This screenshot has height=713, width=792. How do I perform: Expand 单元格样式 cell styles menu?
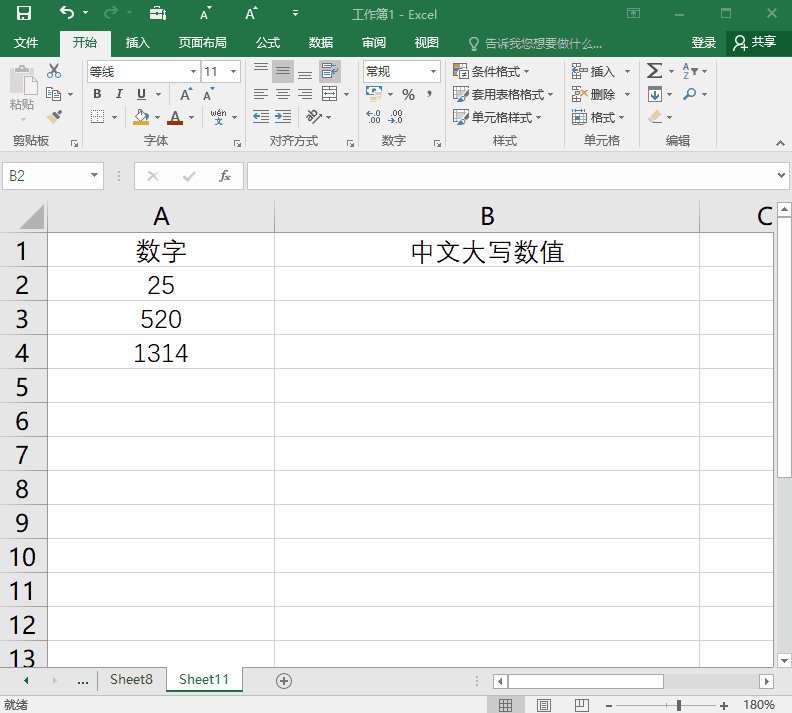(497, 117)
